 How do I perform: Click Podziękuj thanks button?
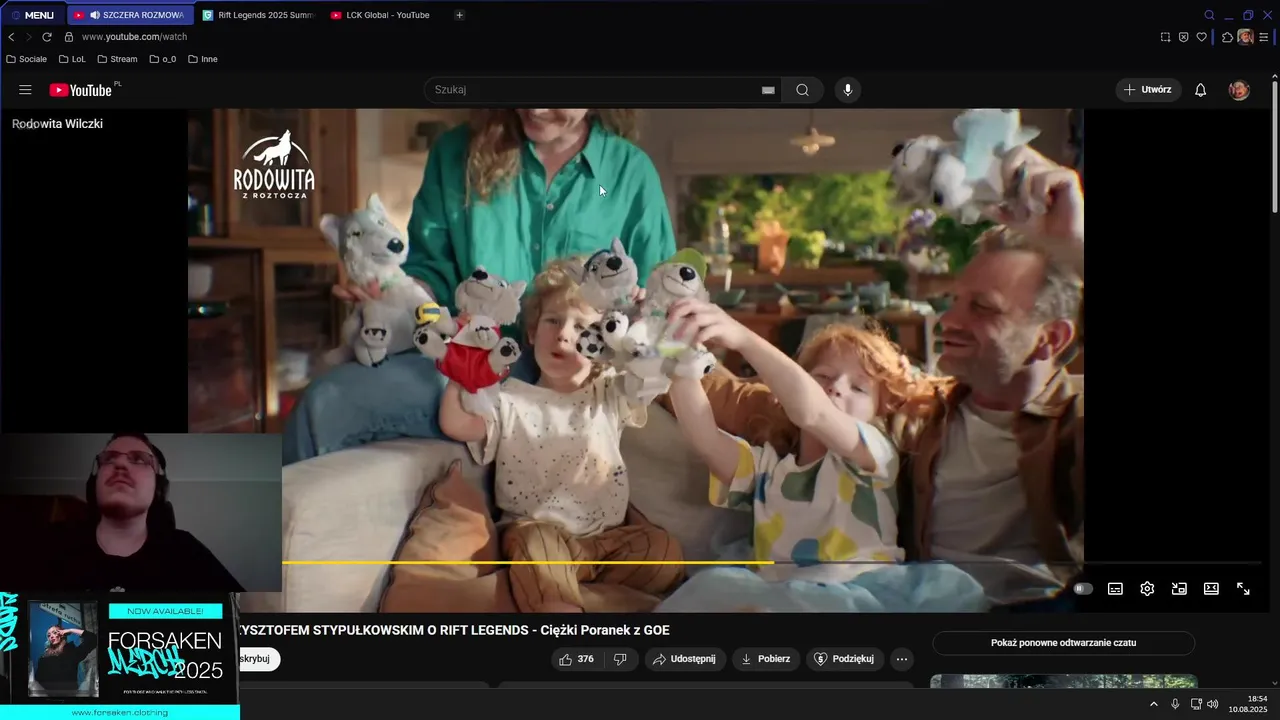845,659
